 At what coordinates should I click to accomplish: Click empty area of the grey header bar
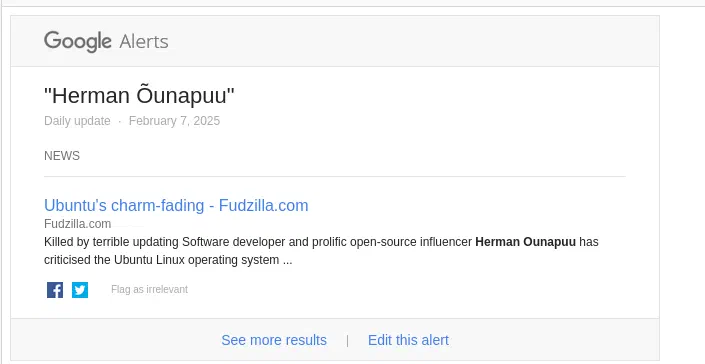pyautogui.click(x=405, y=41)
